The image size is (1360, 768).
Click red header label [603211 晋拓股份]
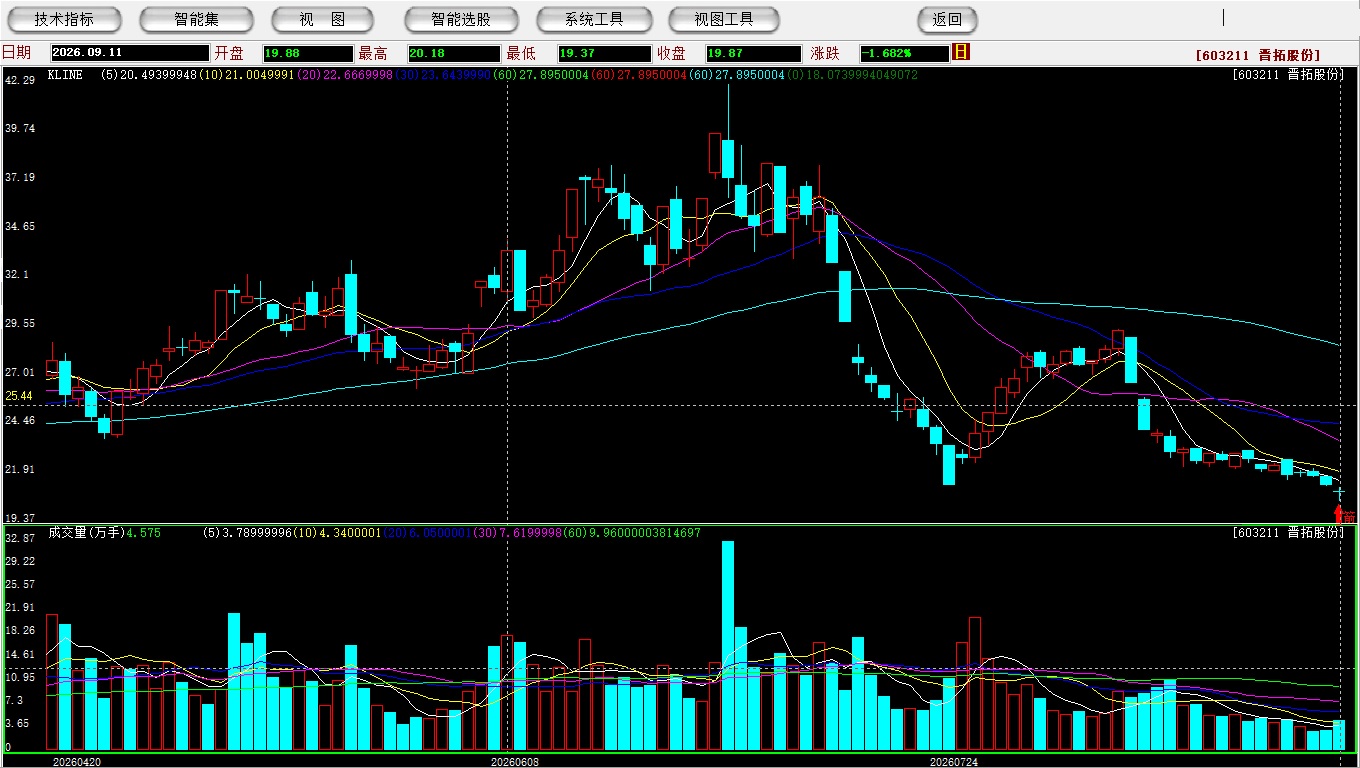[x=1258, y=55]
